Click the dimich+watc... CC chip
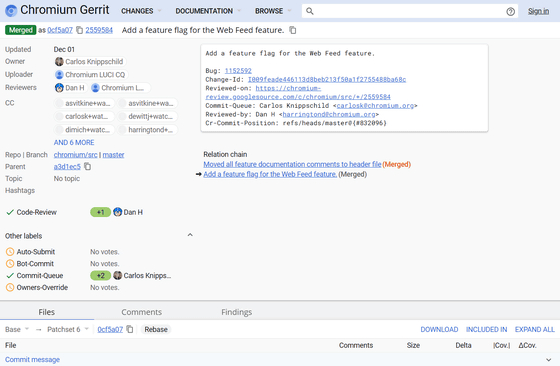Viewport: 560px width, 366px height. pos(84,130)
